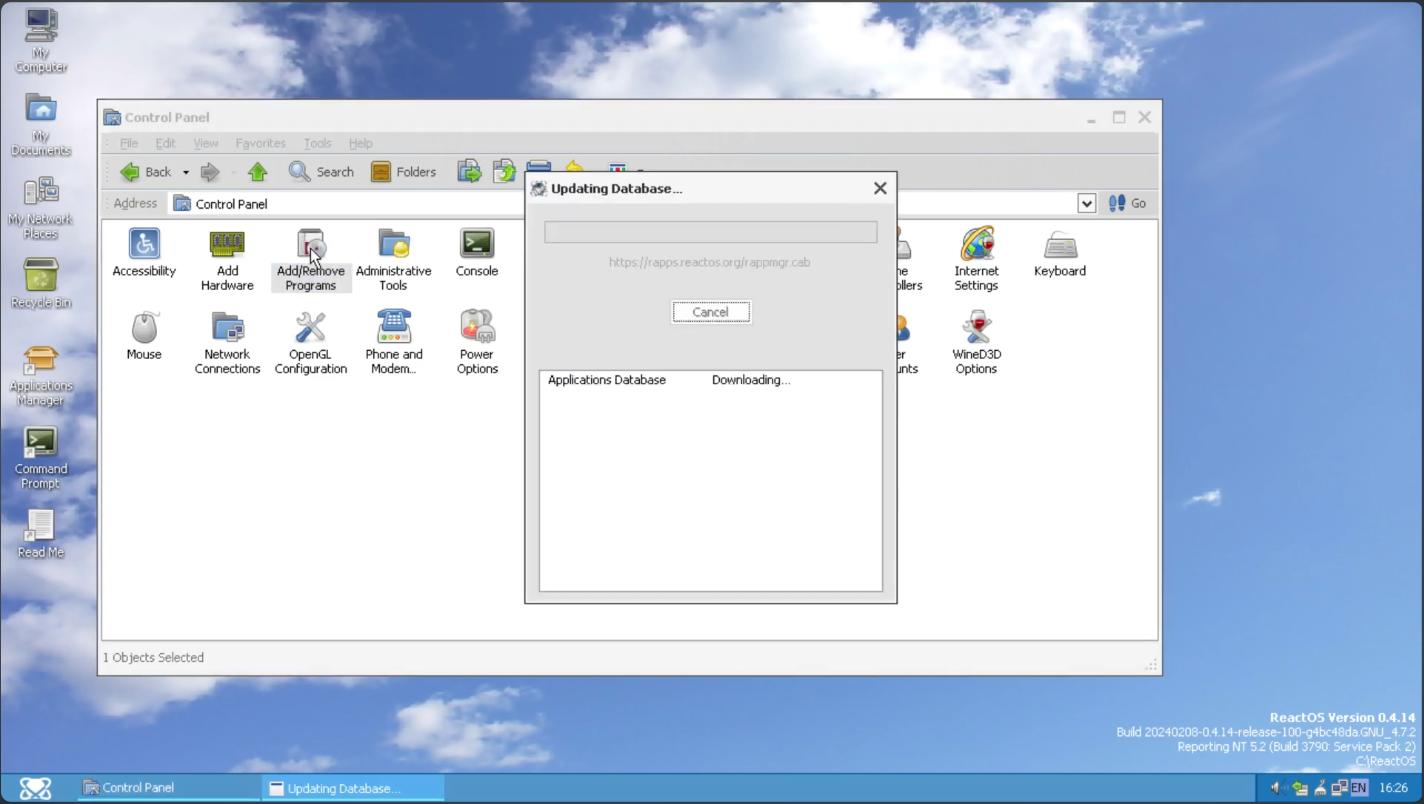Viewport: 1424px width, 804px height.
Task: Open the Favorites menu
Action: coord(260,143)
